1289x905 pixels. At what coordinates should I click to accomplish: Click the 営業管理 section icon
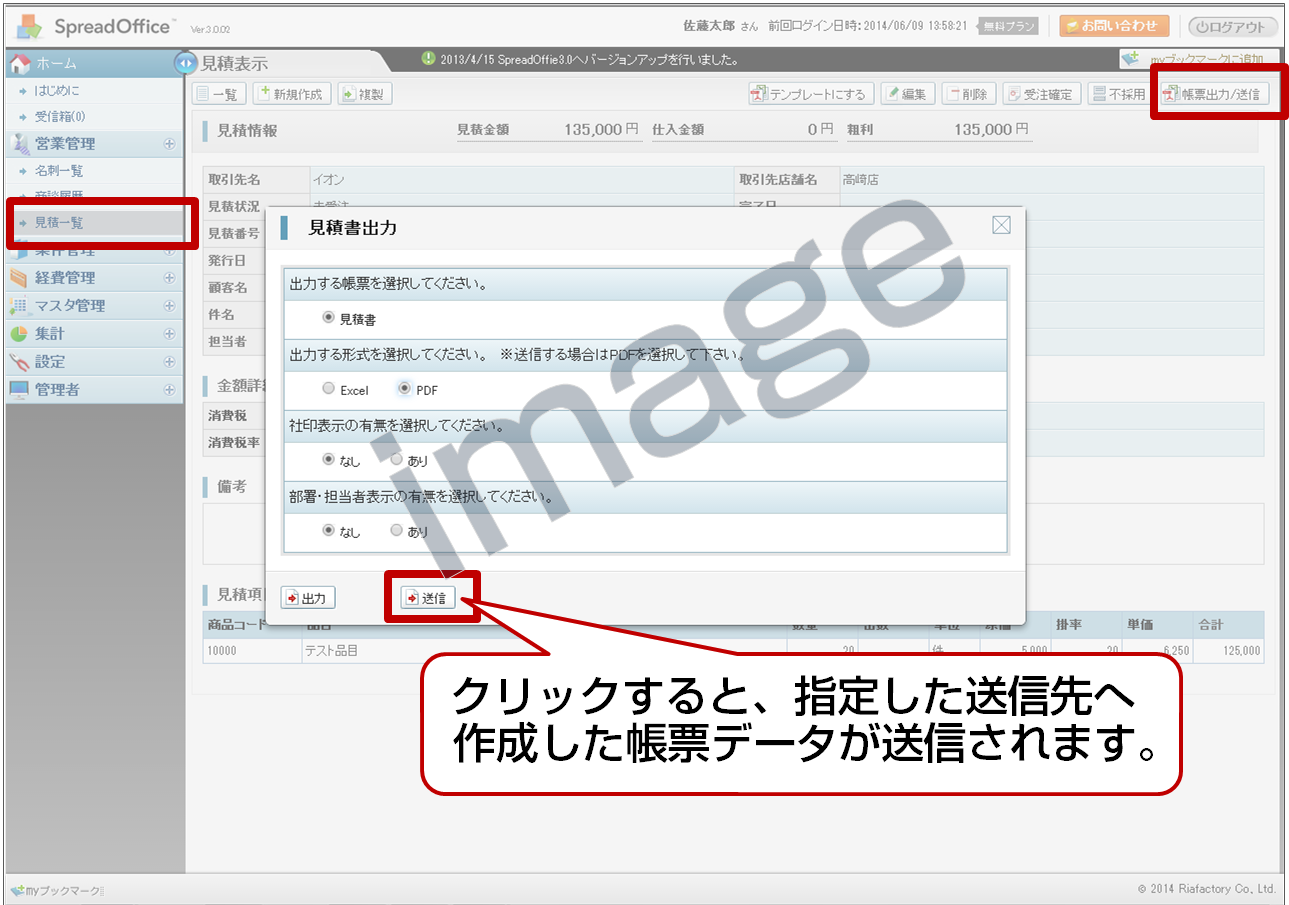tap(19, 144)
